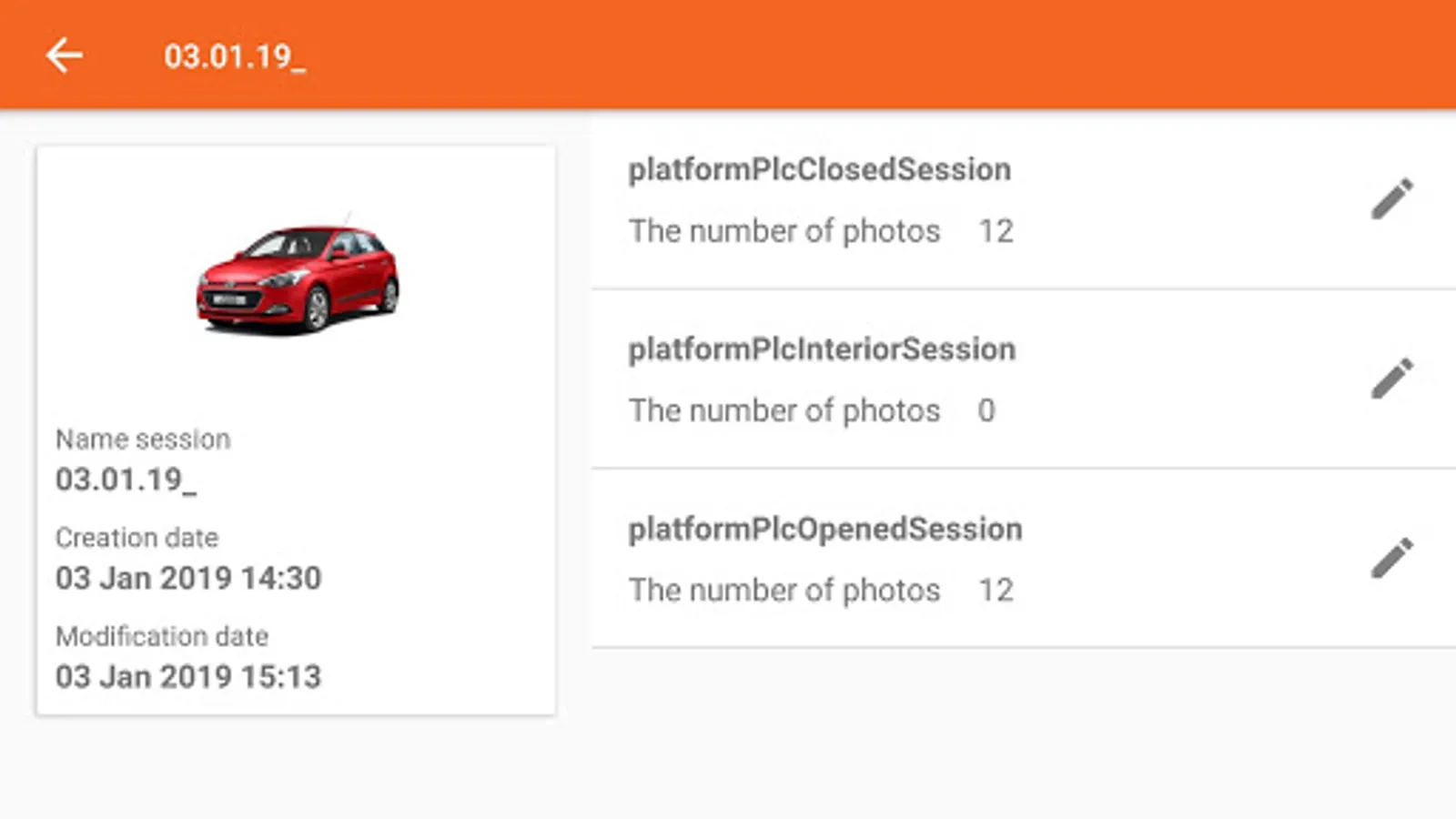Click 'The number of photos' under platformPlcOpenedSession
Image resolution: width=1456 pixels, height=819 pixels.
784,590
